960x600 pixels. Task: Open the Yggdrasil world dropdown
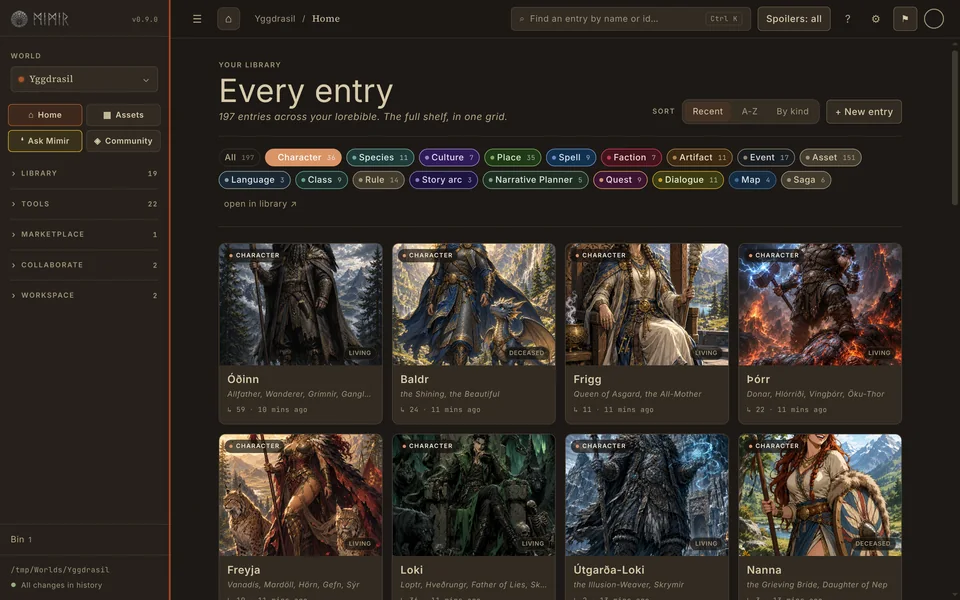(x=84, y=79)
